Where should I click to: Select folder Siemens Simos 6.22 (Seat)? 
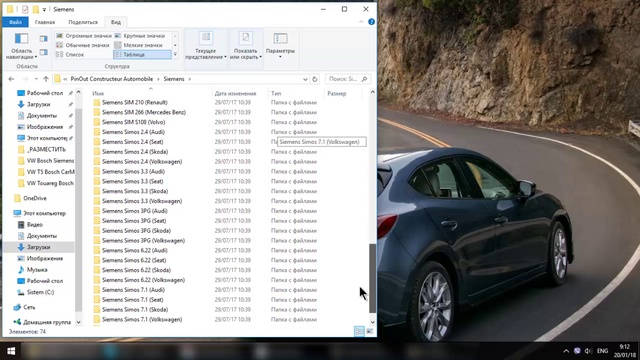point(134,260)
